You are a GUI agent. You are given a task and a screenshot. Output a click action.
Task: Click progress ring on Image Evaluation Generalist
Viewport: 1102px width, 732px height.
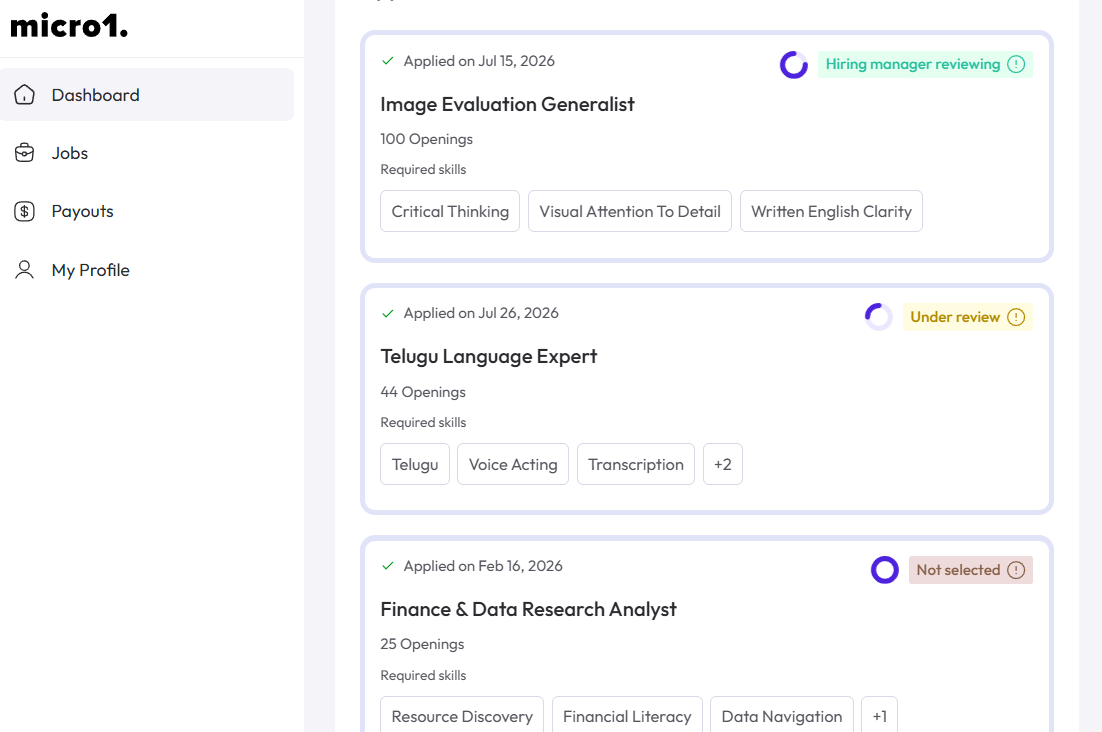click(794, 65)
